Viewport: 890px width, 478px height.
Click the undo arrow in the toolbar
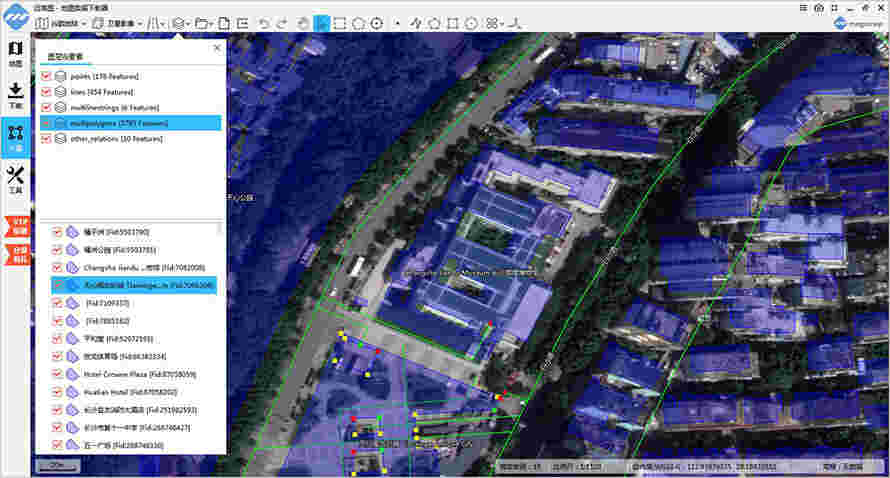pyautogui.click(x=264, y=23)
